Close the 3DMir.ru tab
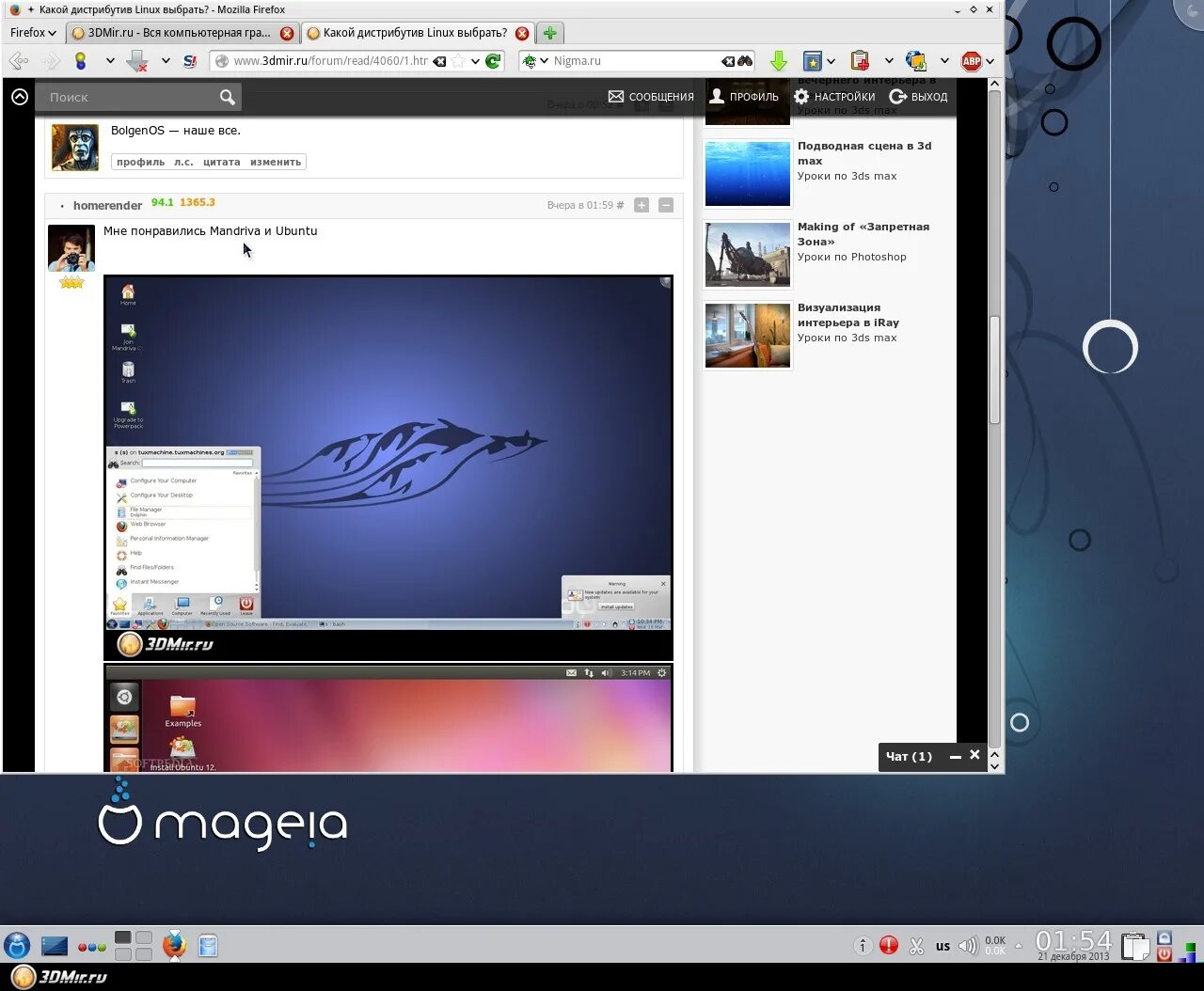The image size is (1204, 991). [287, 33]
